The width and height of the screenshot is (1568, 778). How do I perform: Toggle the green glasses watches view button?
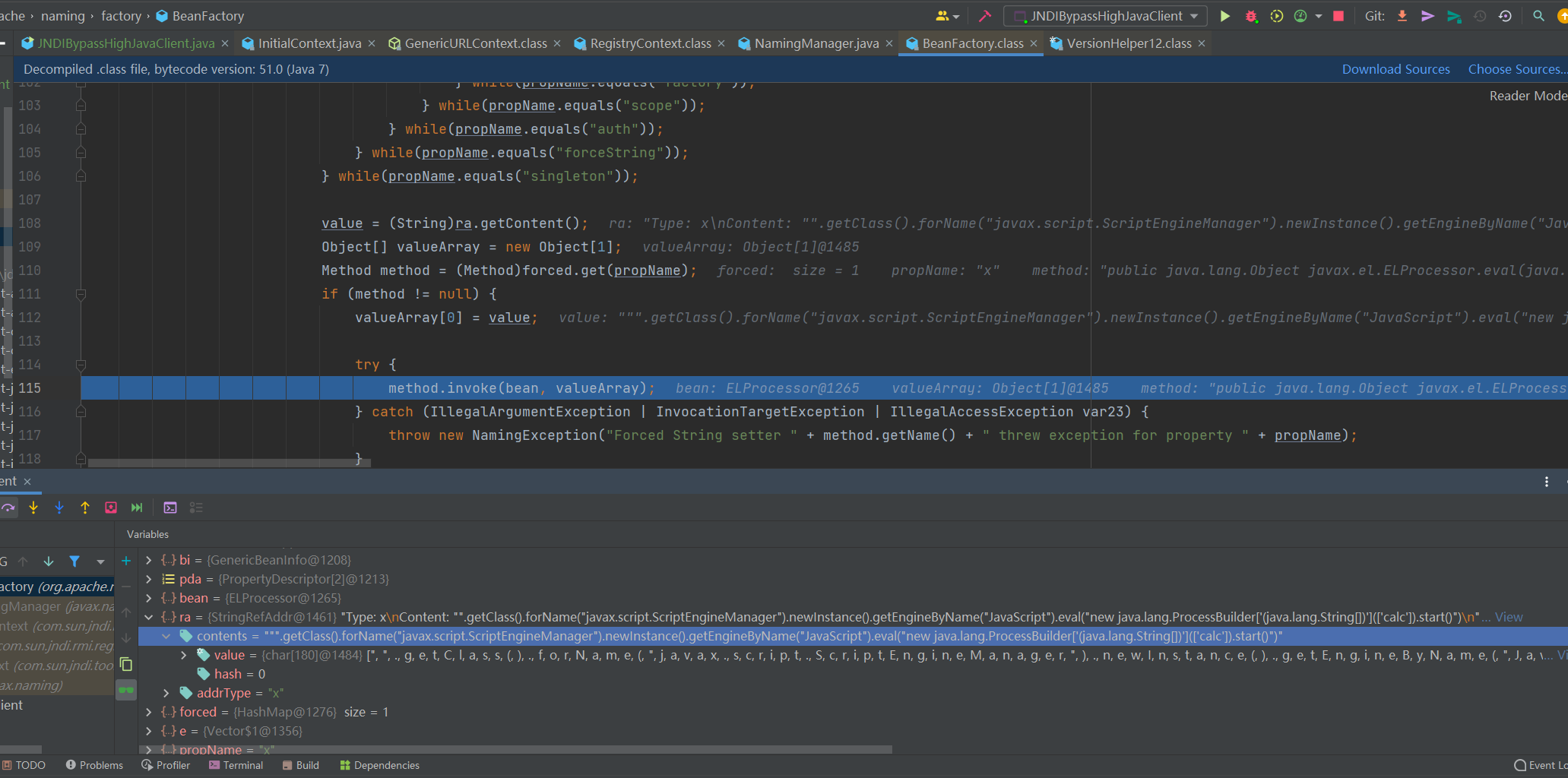pyautogui.click(x=126, y=690)
